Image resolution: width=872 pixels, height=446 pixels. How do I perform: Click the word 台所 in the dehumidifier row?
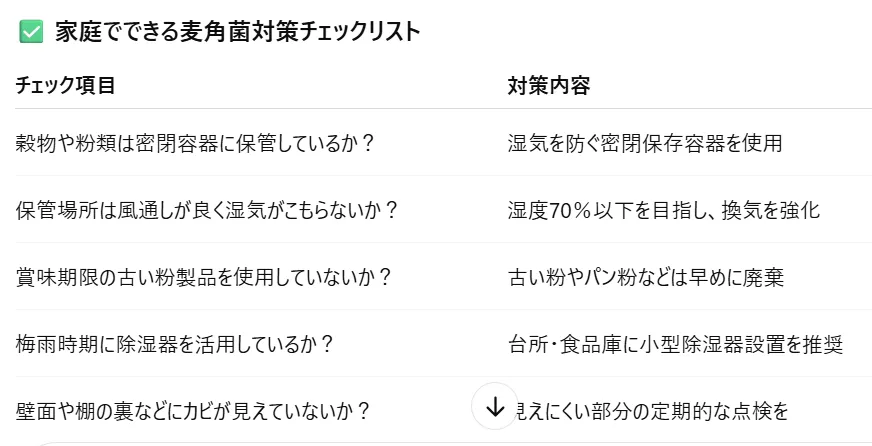coord(528,344)
